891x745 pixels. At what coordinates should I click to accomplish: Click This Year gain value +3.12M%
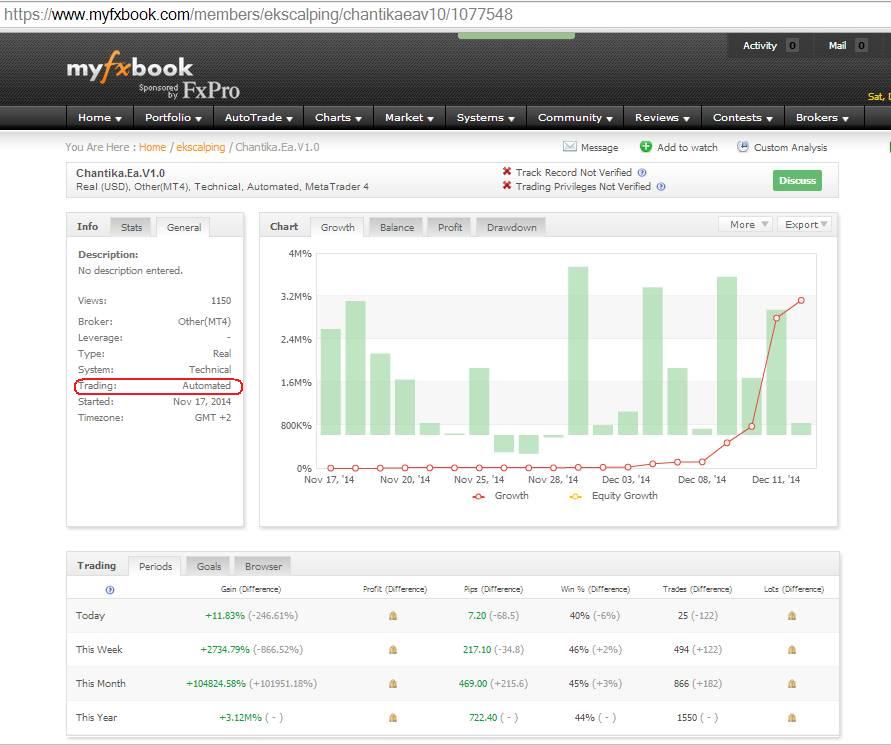(240, 718)
